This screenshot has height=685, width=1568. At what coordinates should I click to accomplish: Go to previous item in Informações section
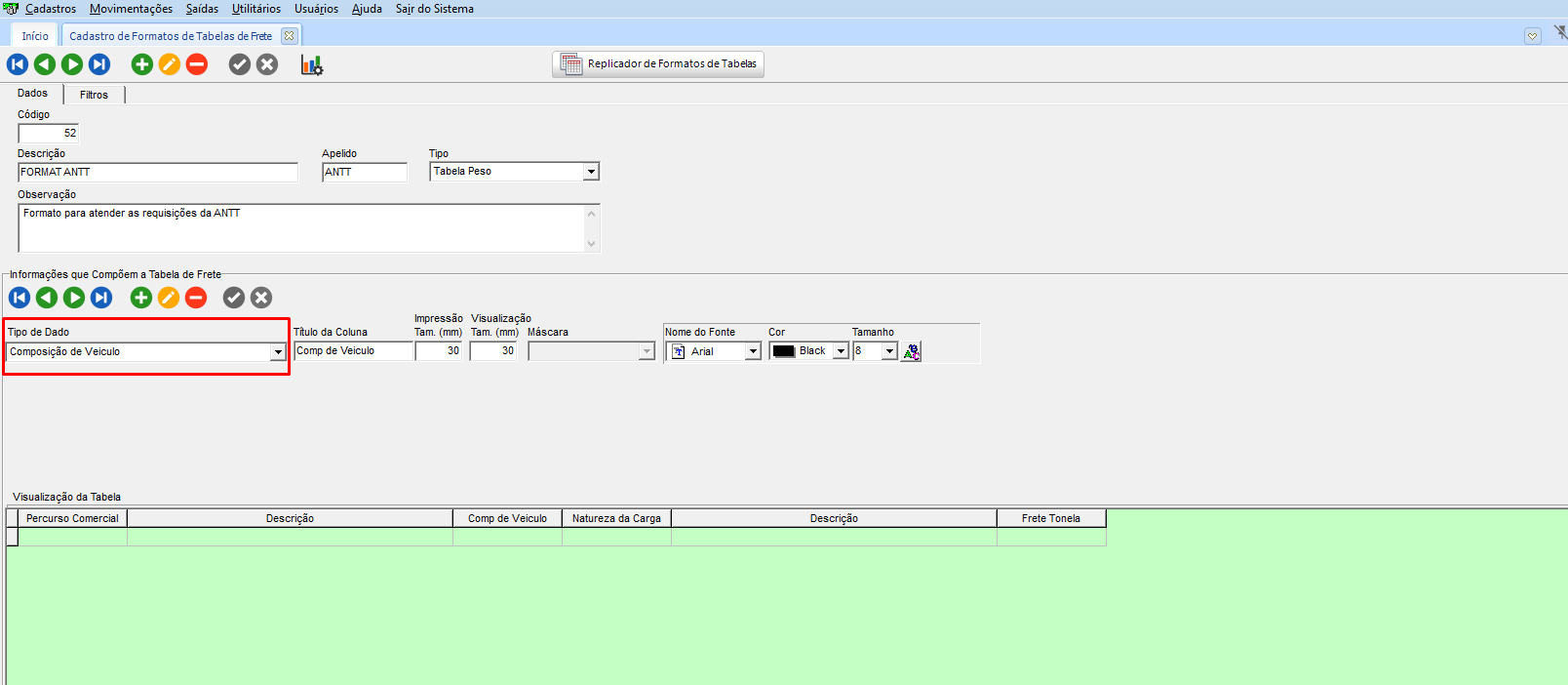click(47, 298)
